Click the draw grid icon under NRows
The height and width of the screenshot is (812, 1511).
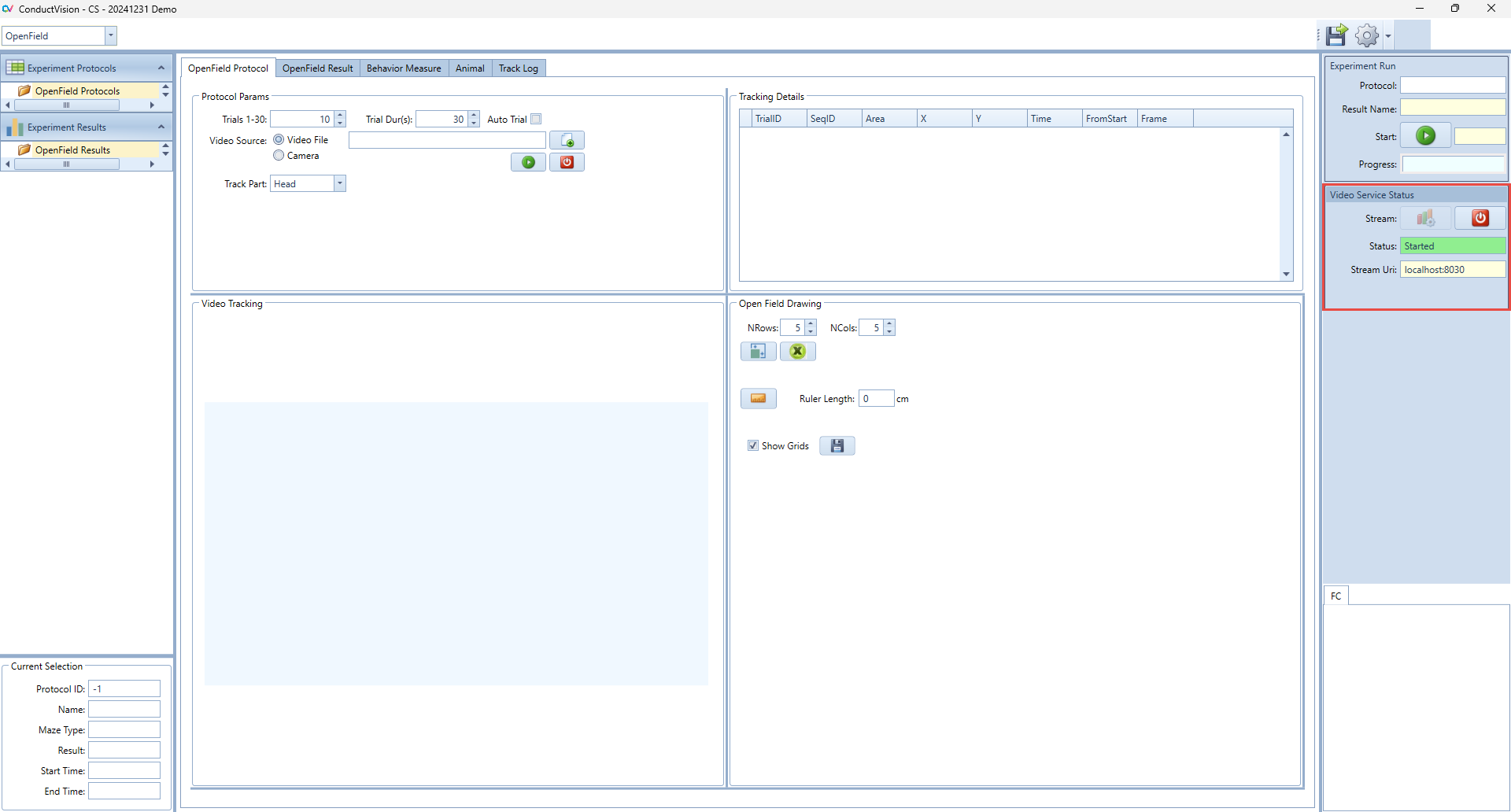coord(758,352)
